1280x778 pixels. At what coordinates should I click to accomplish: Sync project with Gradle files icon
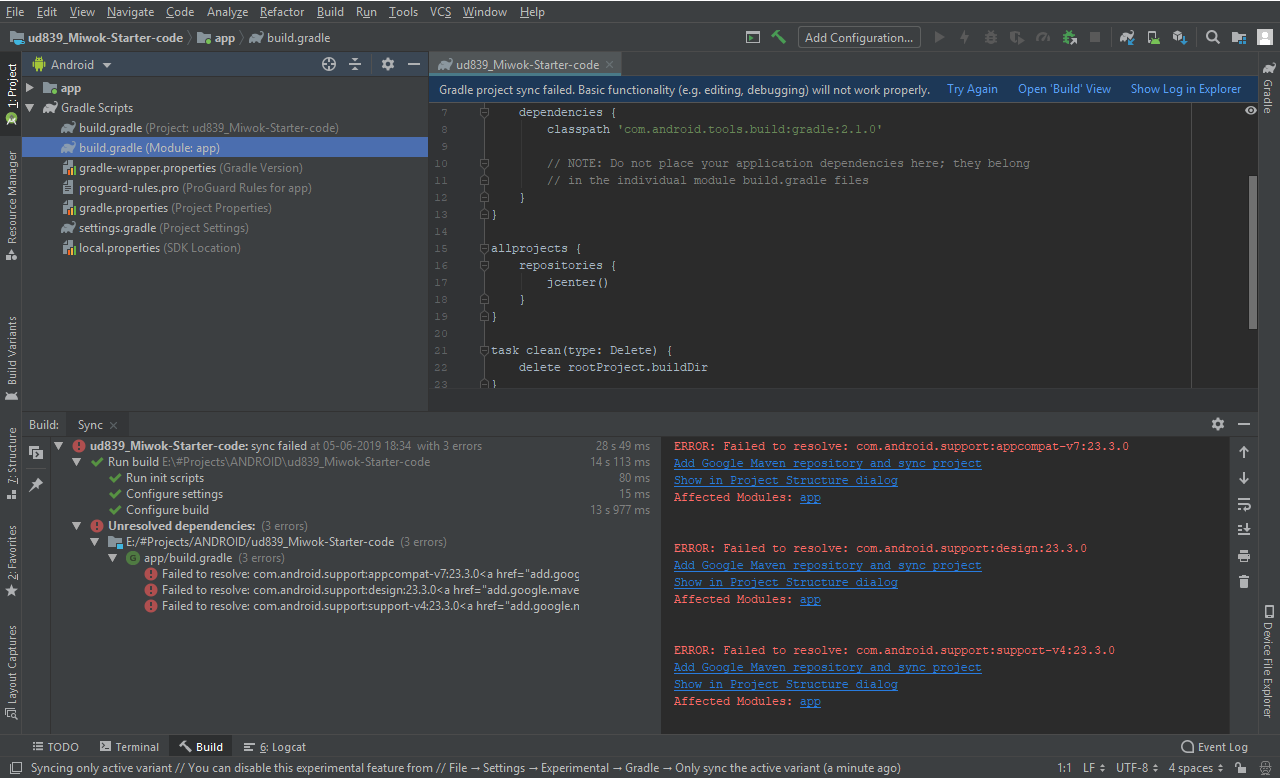1127,37
